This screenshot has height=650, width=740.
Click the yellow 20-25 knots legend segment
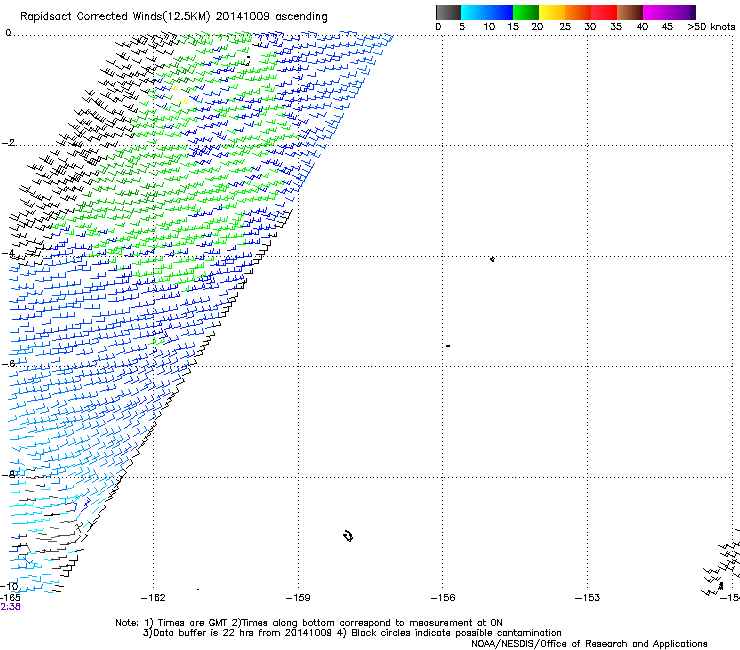pyautogui.click(x=552, y=12)
